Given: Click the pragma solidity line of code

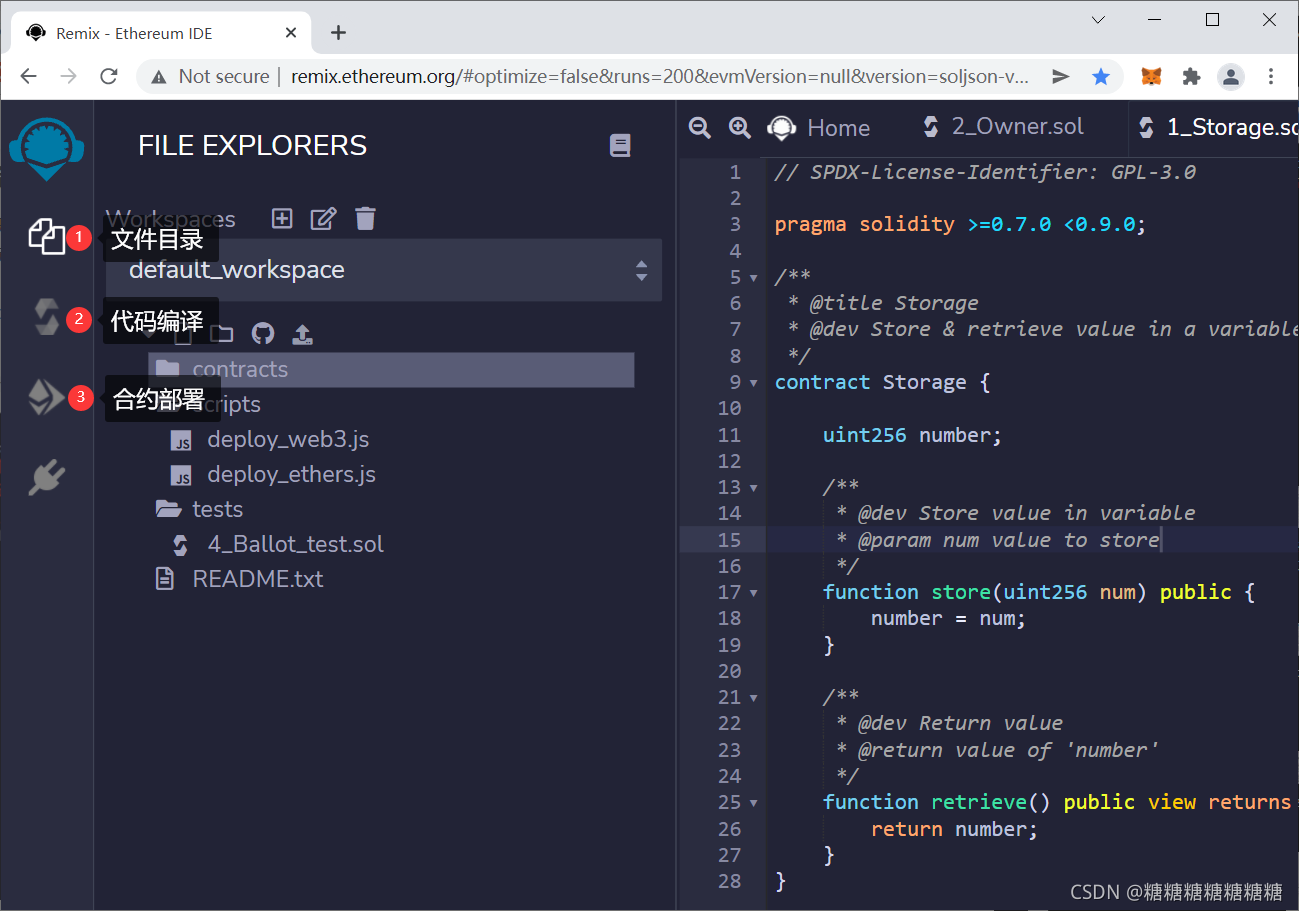Looking at the screenshot, I should point(960,224).
